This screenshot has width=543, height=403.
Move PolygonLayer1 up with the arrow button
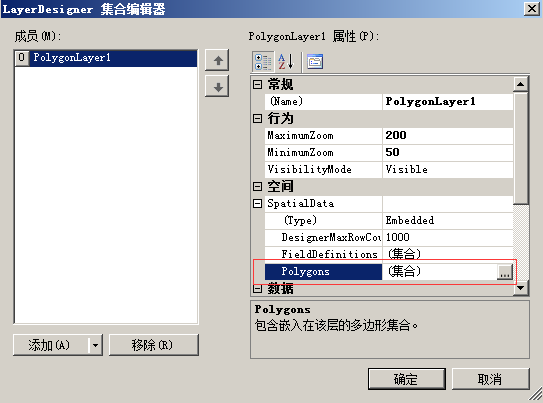(x=217, y=60)
